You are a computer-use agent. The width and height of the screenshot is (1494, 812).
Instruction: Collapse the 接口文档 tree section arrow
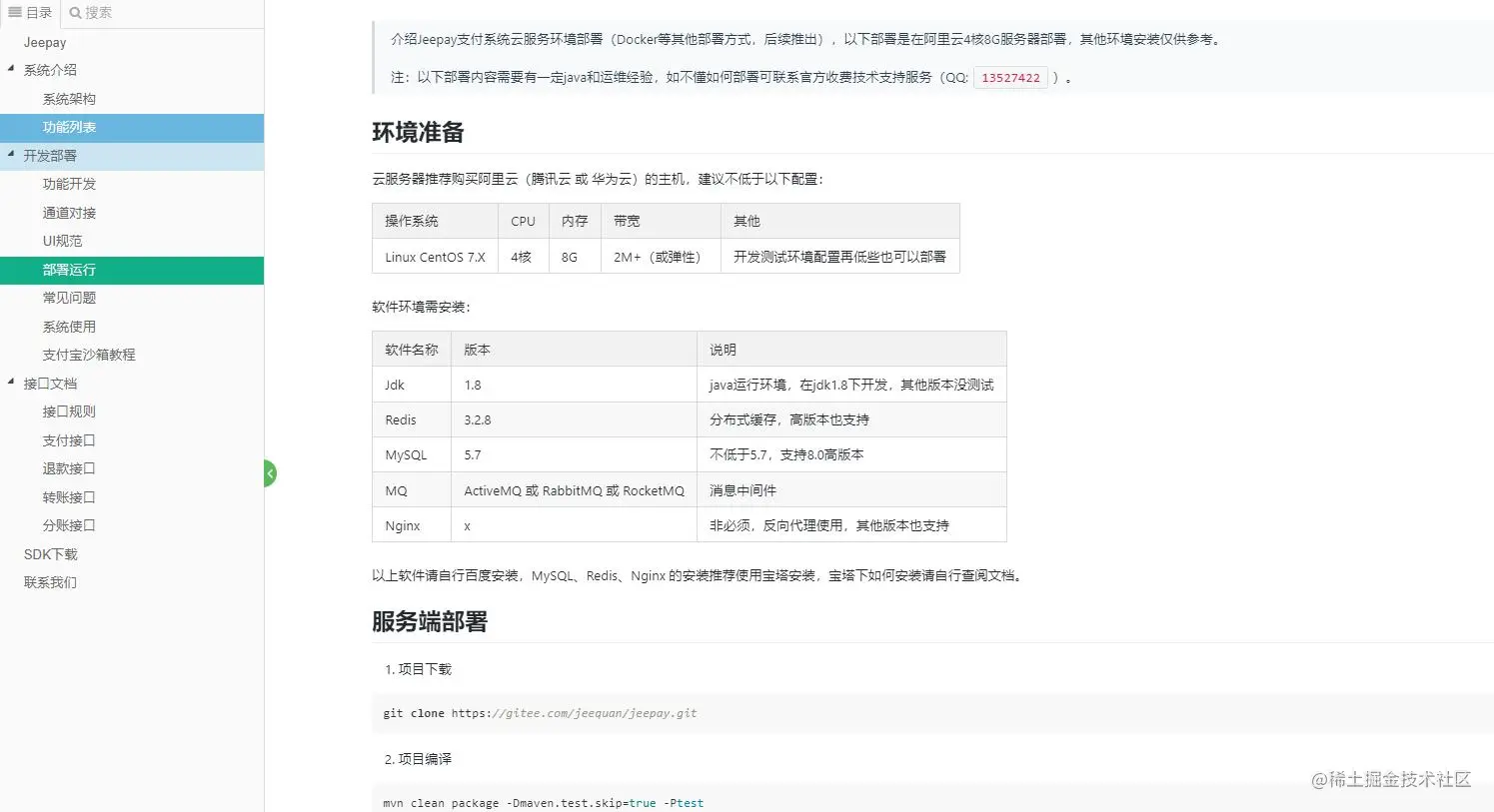coord(11,383)
